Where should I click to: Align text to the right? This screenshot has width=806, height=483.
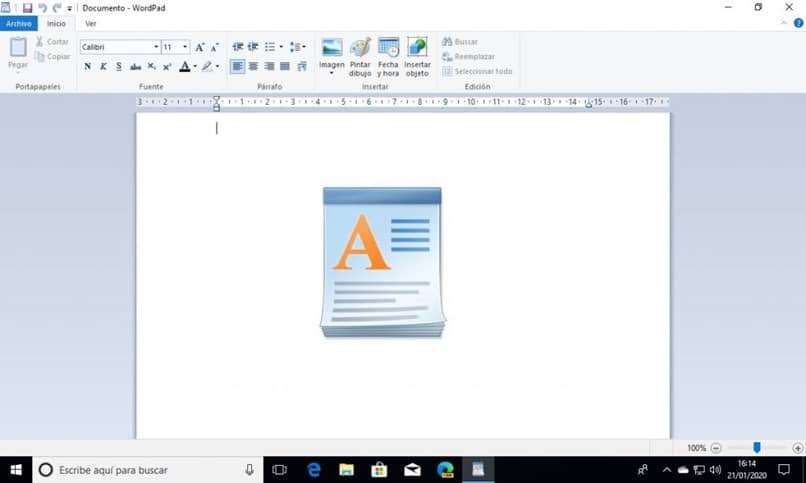pos(269,66)
